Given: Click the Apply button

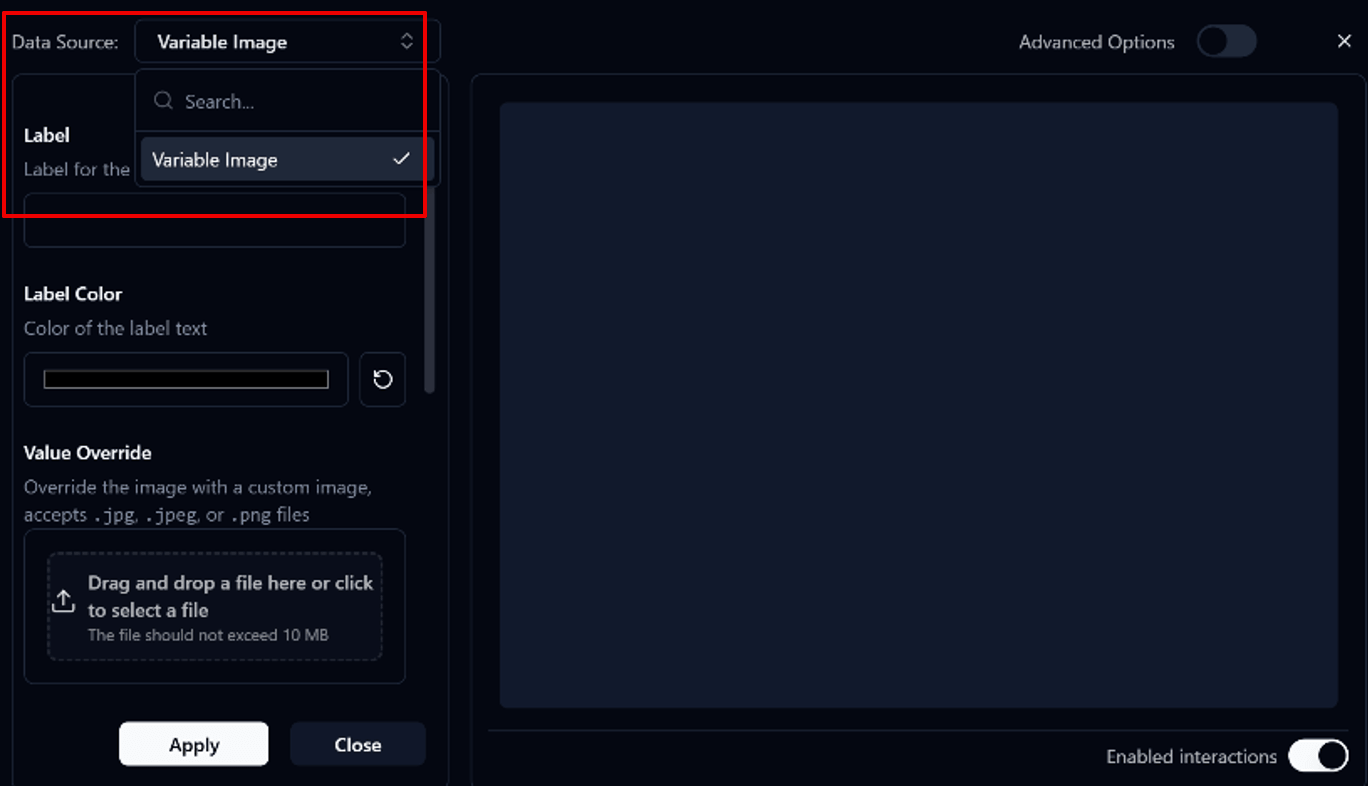Looking at the screenshot, I should (194, 744).
